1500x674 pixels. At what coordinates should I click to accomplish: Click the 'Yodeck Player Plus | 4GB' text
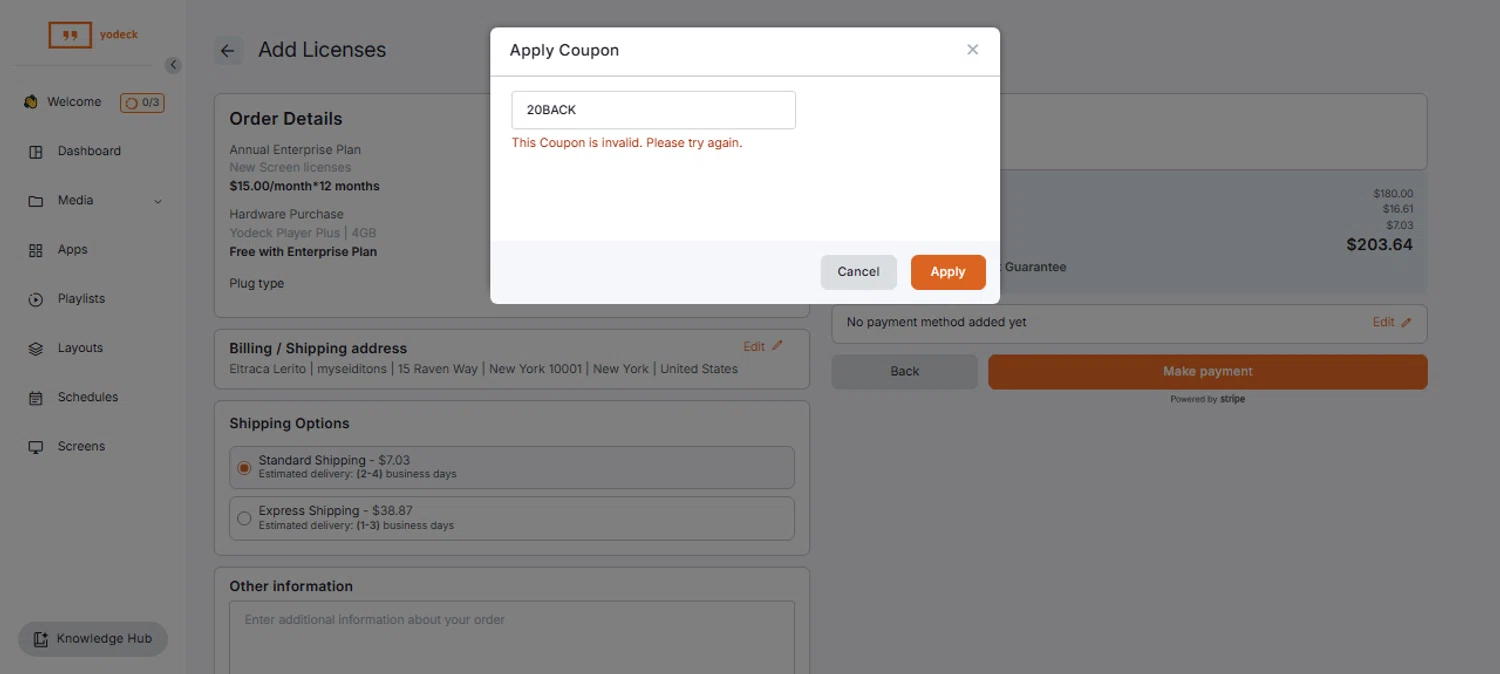click(303, 233)
